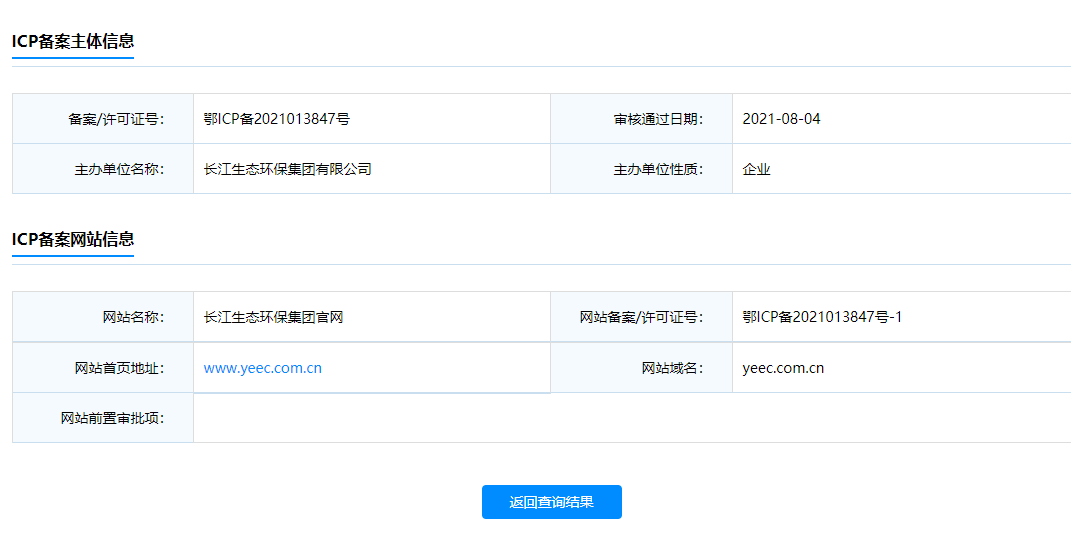Click the 主办单位名称 label
This screenshot has width=1071, height=549.
(x=120, y=169)
